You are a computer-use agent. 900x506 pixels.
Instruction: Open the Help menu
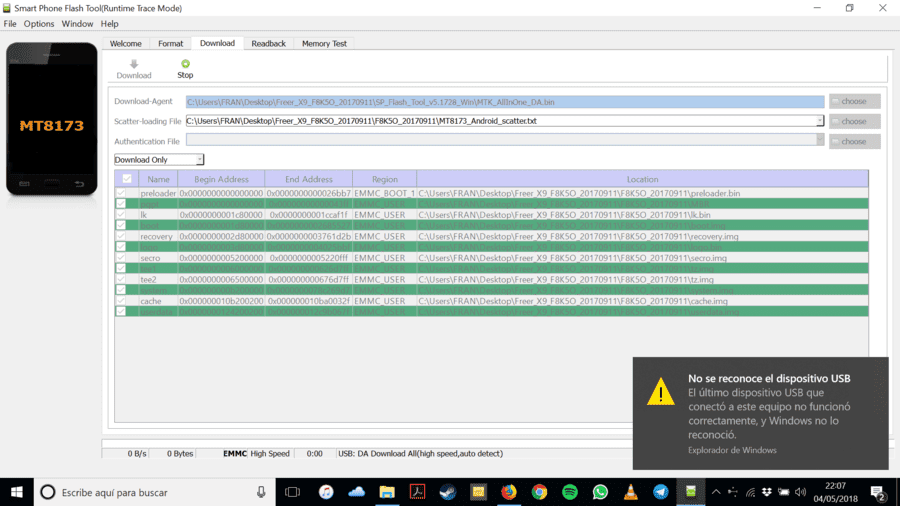pyautogui.click(x=110, y=24)
